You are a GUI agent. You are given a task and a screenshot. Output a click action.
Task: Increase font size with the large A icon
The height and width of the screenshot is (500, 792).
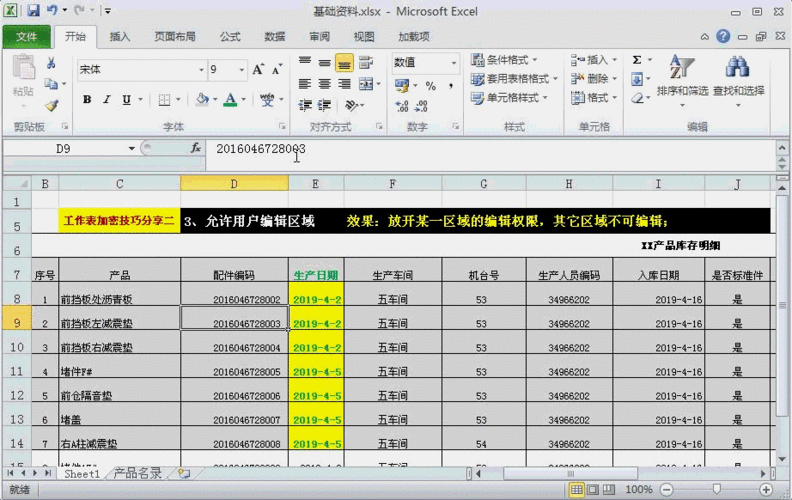point(258,70)
